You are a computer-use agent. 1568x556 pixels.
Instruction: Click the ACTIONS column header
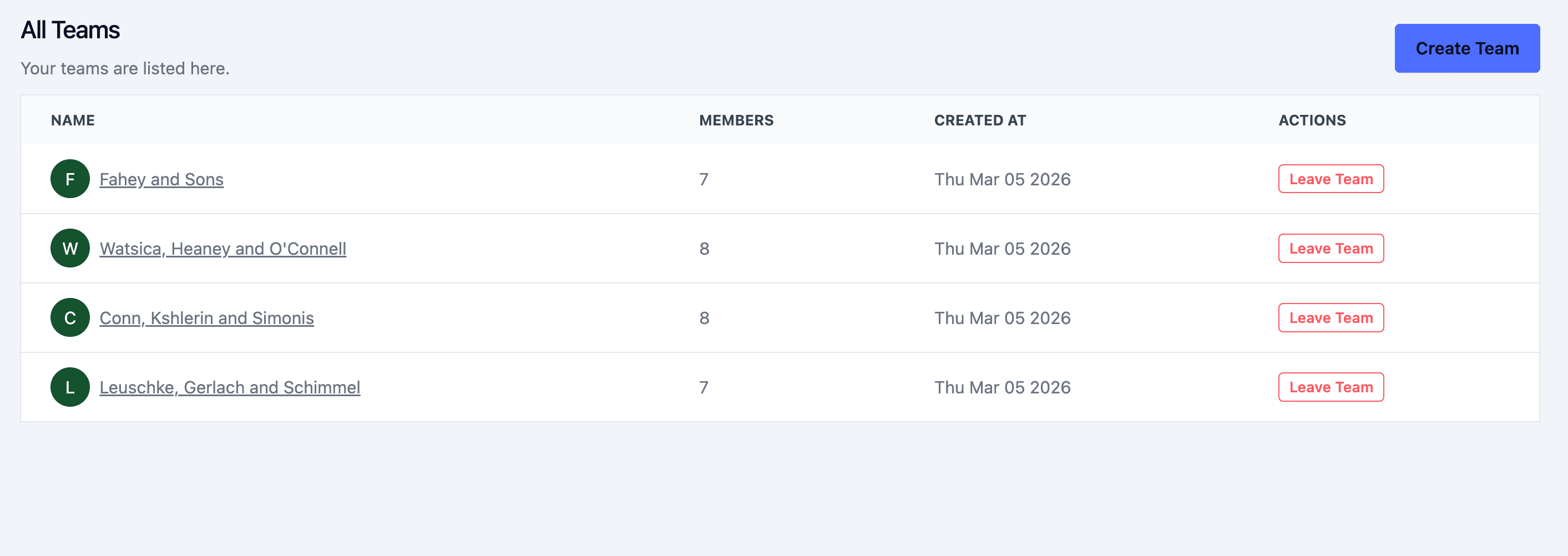[x=1312, y=120]
